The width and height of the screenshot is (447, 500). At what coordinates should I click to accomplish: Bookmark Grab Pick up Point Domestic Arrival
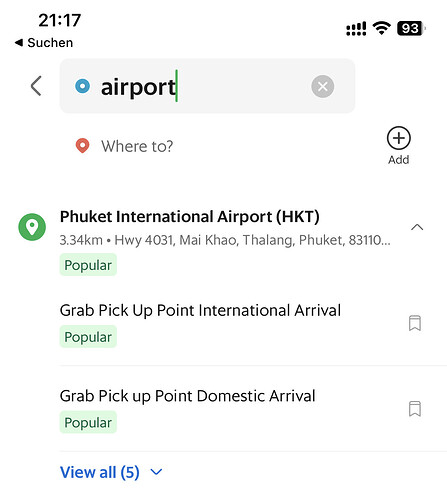[415, 409]
